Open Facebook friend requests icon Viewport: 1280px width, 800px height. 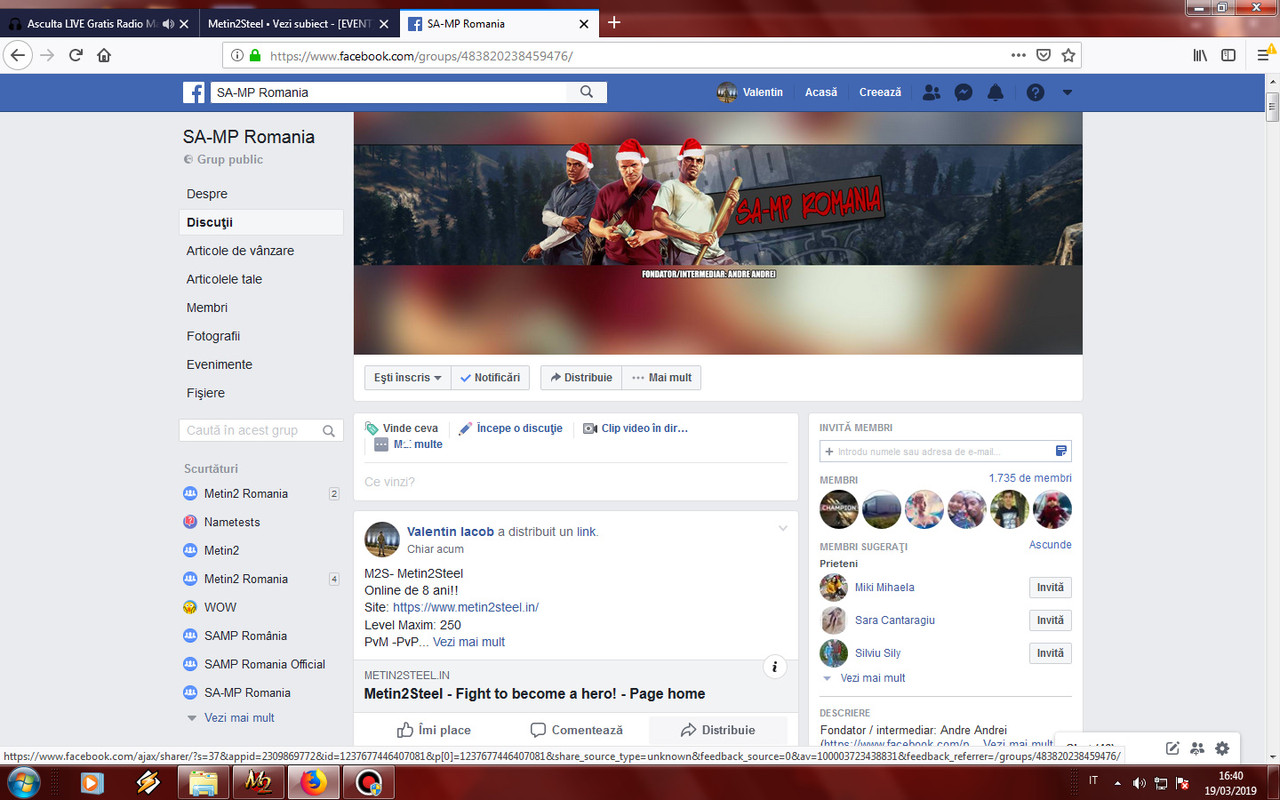931,92
